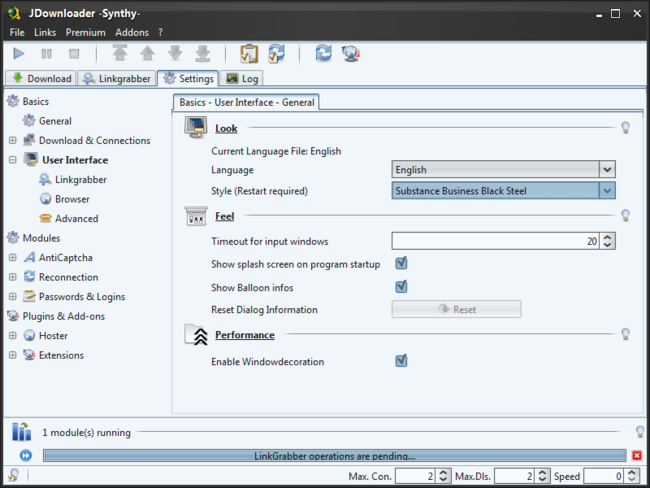Expand Download & Connections tree node
Image resolution: width=650 pixels, height=488 pixels.
coord(12,141)
